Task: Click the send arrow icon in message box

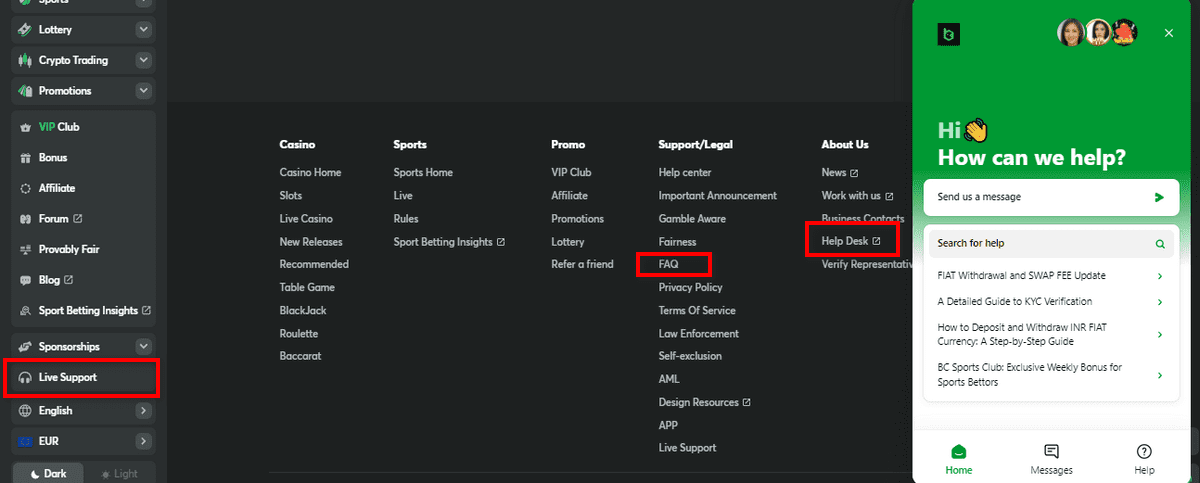Action: click(x=1159, y=197)
